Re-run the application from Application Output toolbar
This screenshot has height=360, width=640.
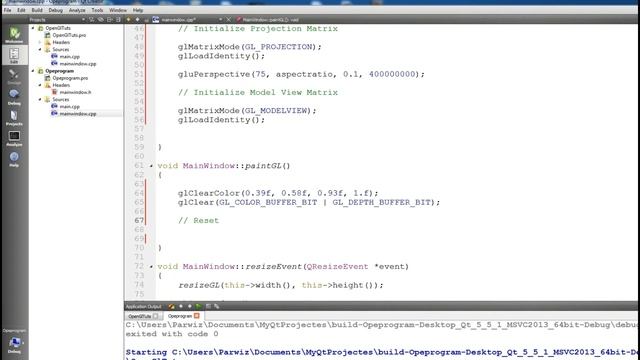(x=199, y=307)
